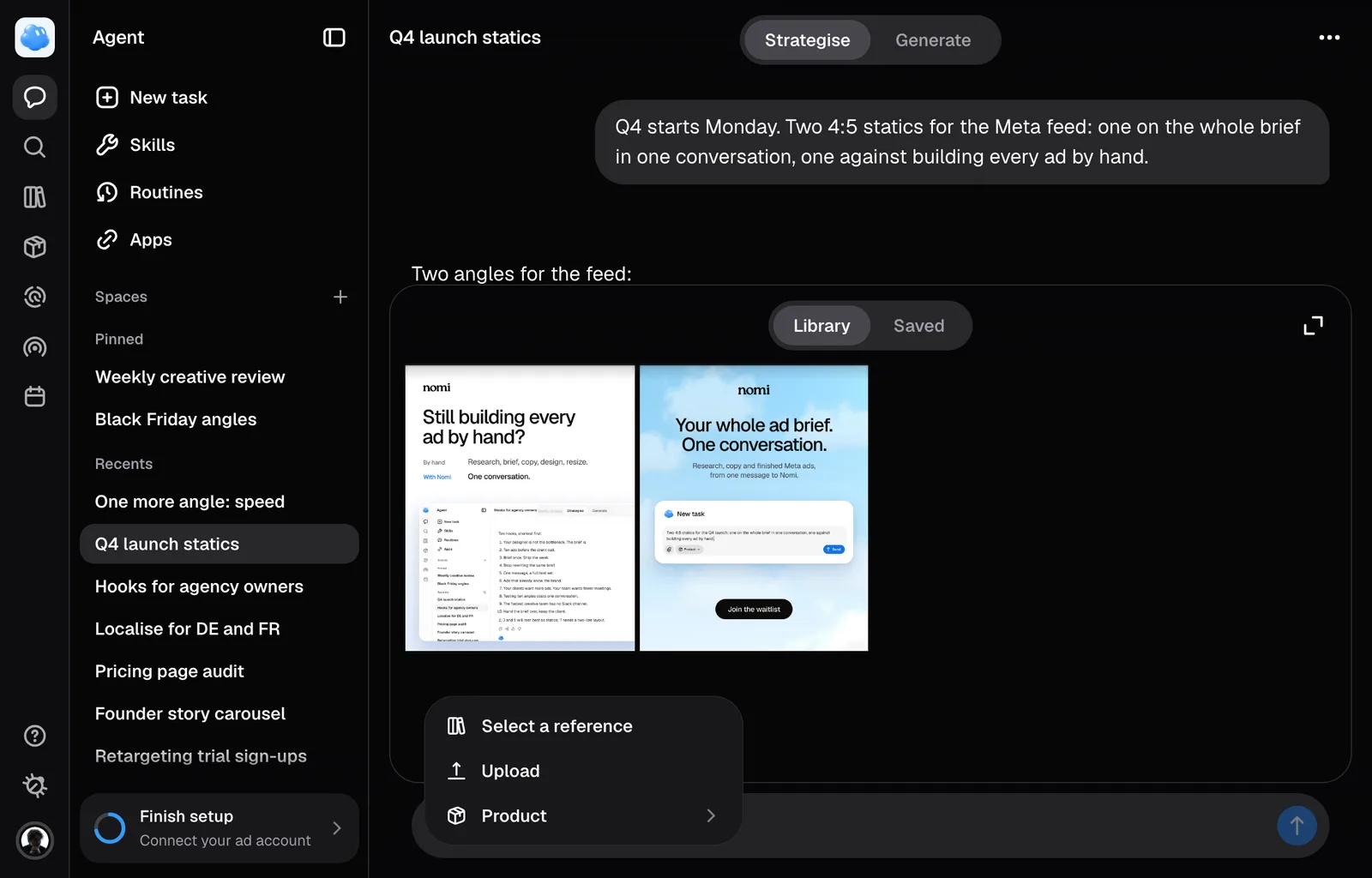Open Finish setup connect ad account
1372x878 pixels.
220,828
